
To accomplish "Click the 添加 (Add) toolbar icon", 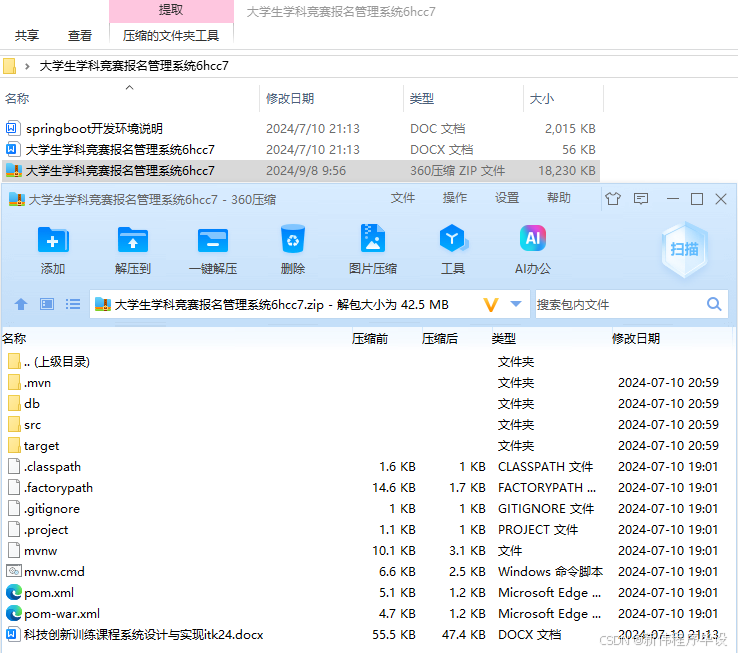I will (x=53, y=240).
